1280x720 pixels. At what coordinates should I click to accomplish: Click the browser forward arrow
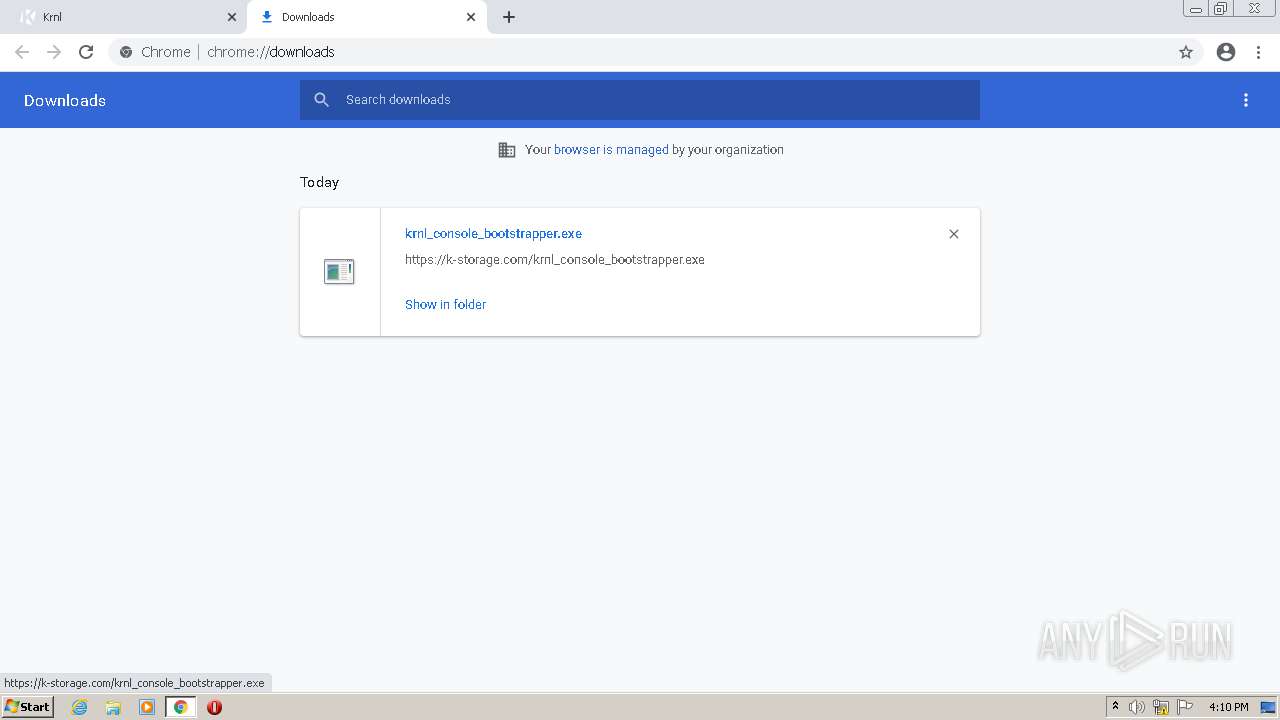click(54, 52)
